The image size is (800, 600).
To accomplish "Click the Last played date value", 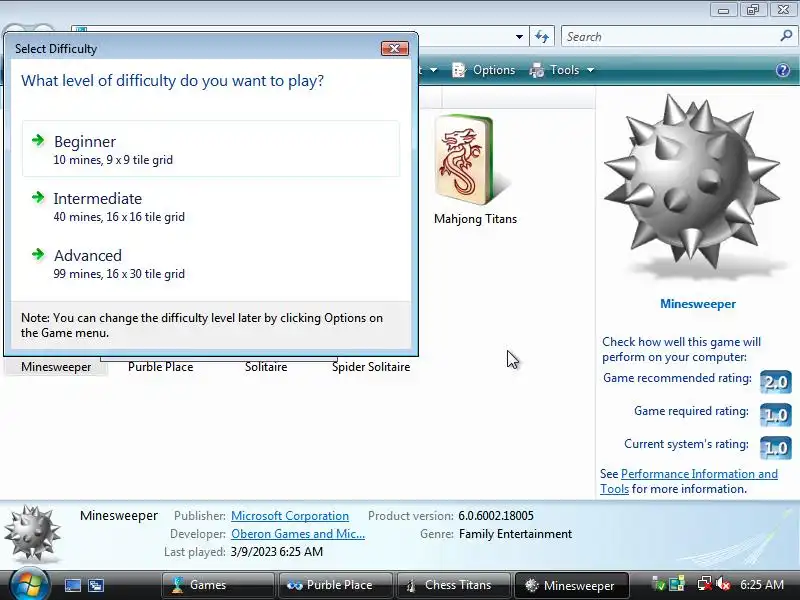I will tap(277, 552).
